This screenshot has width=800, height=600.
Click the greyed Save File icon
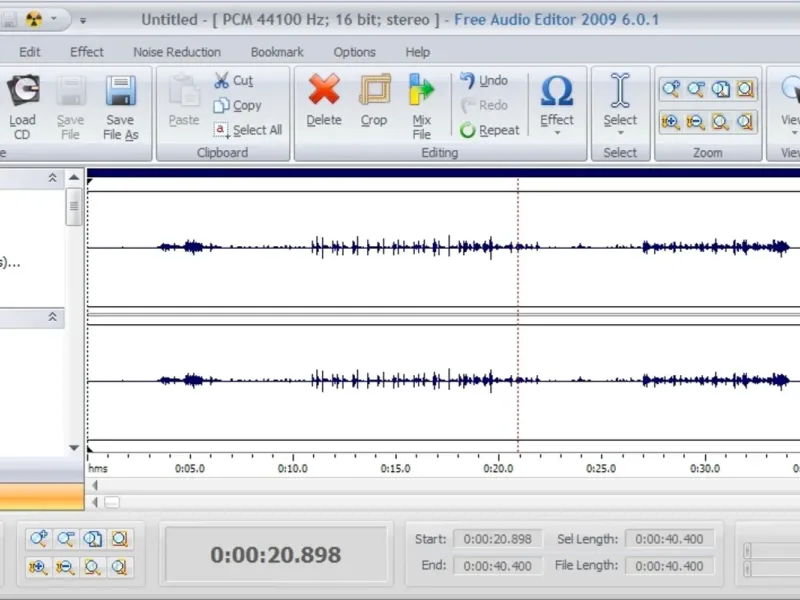point(71,90)
